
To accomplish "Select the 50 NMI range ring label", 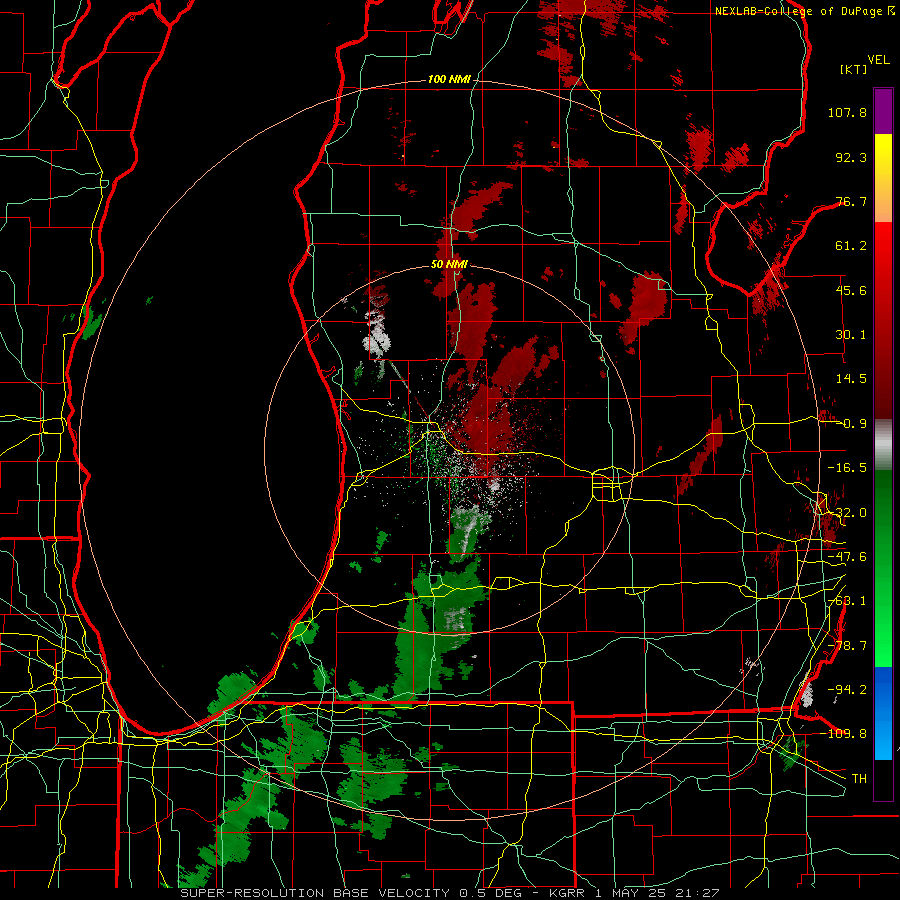I will click(x=449, y=264).
